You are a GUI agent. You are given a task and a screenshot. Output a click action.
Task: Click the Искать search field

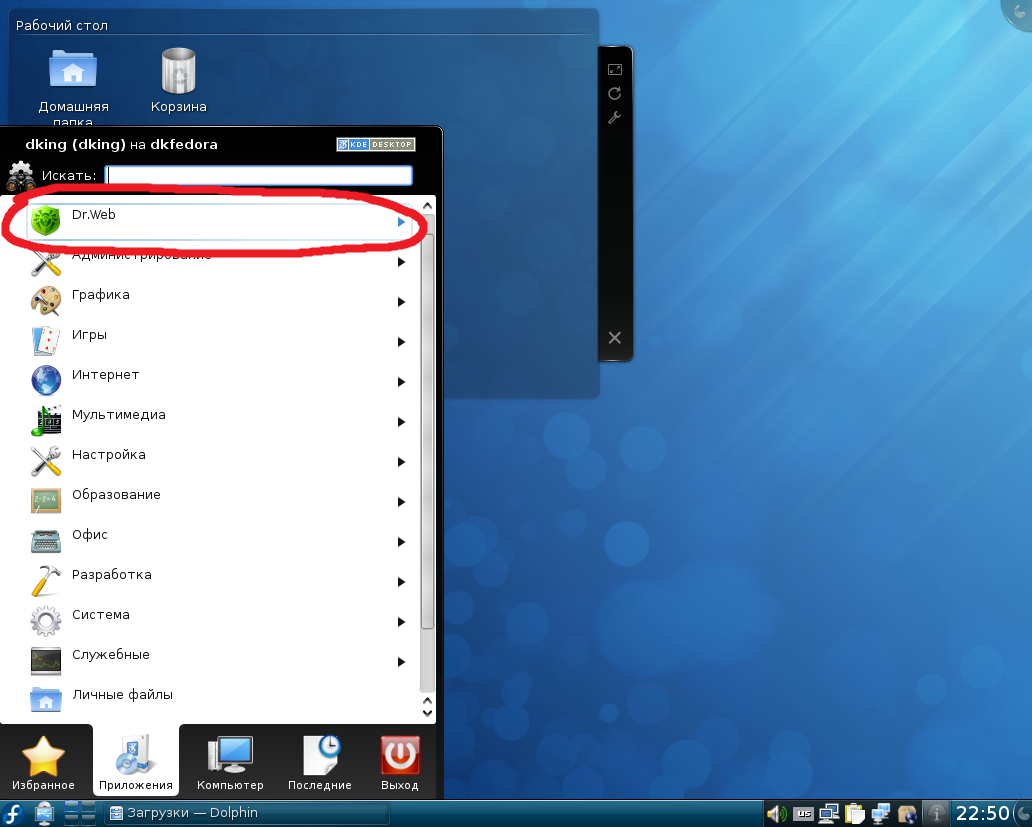click(259, 175)
